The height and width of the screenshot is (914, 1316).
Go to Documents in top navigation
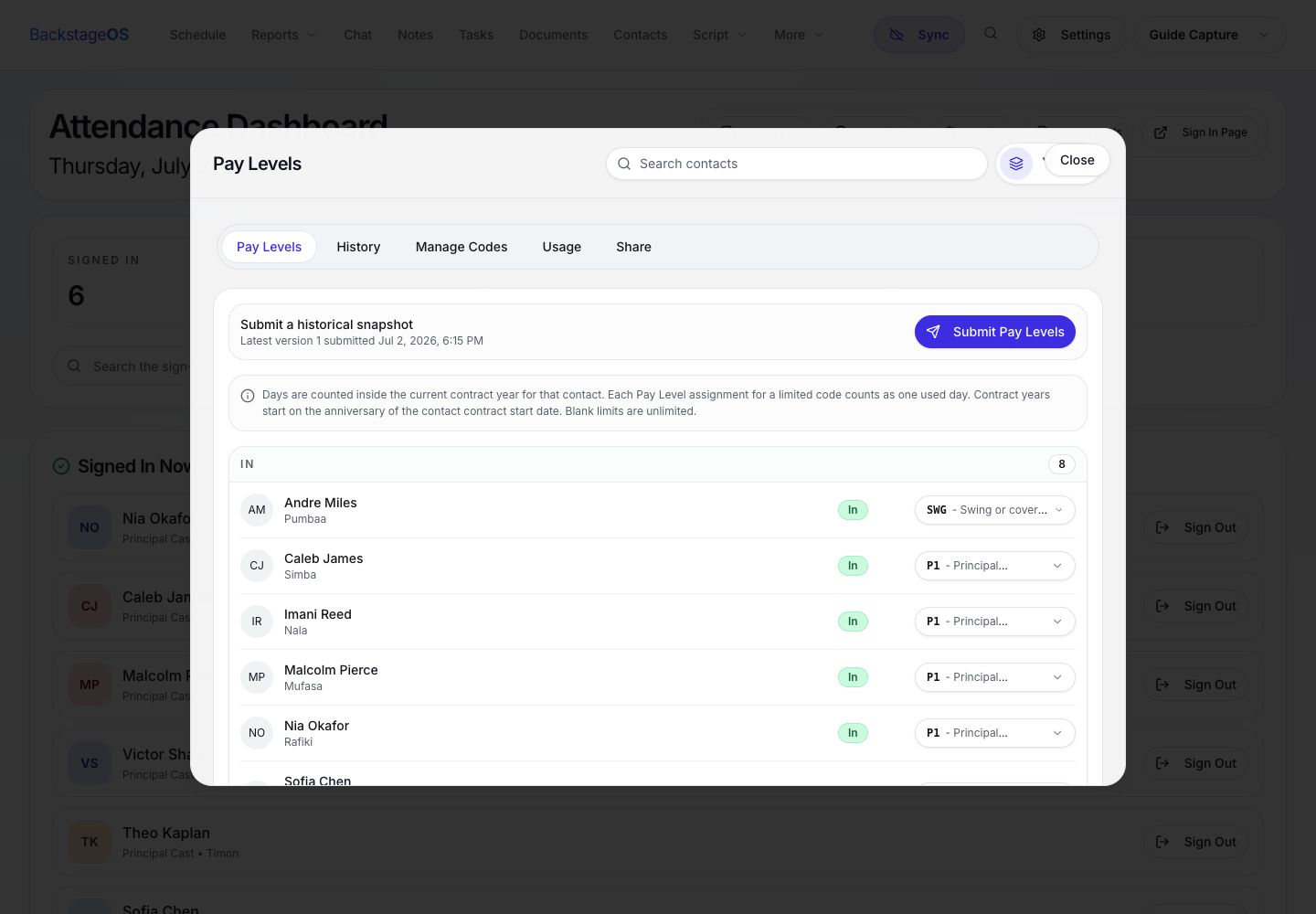(554, 35)
